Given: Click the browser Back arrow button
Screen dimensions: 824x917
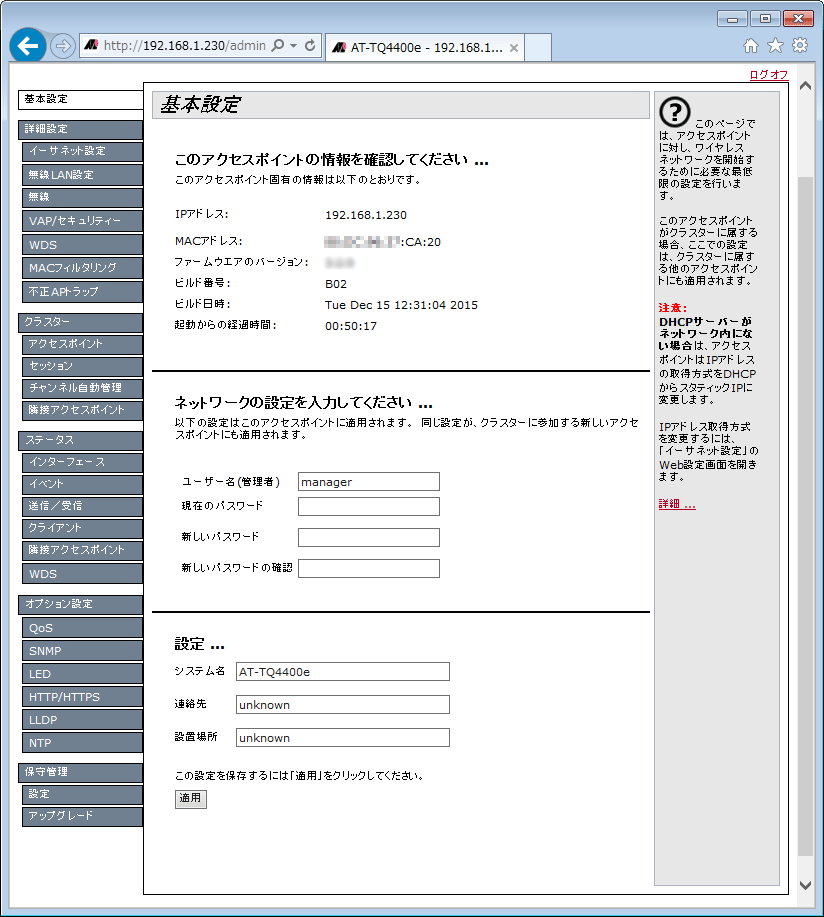Looking at the screenshot, I should (27, 45).
